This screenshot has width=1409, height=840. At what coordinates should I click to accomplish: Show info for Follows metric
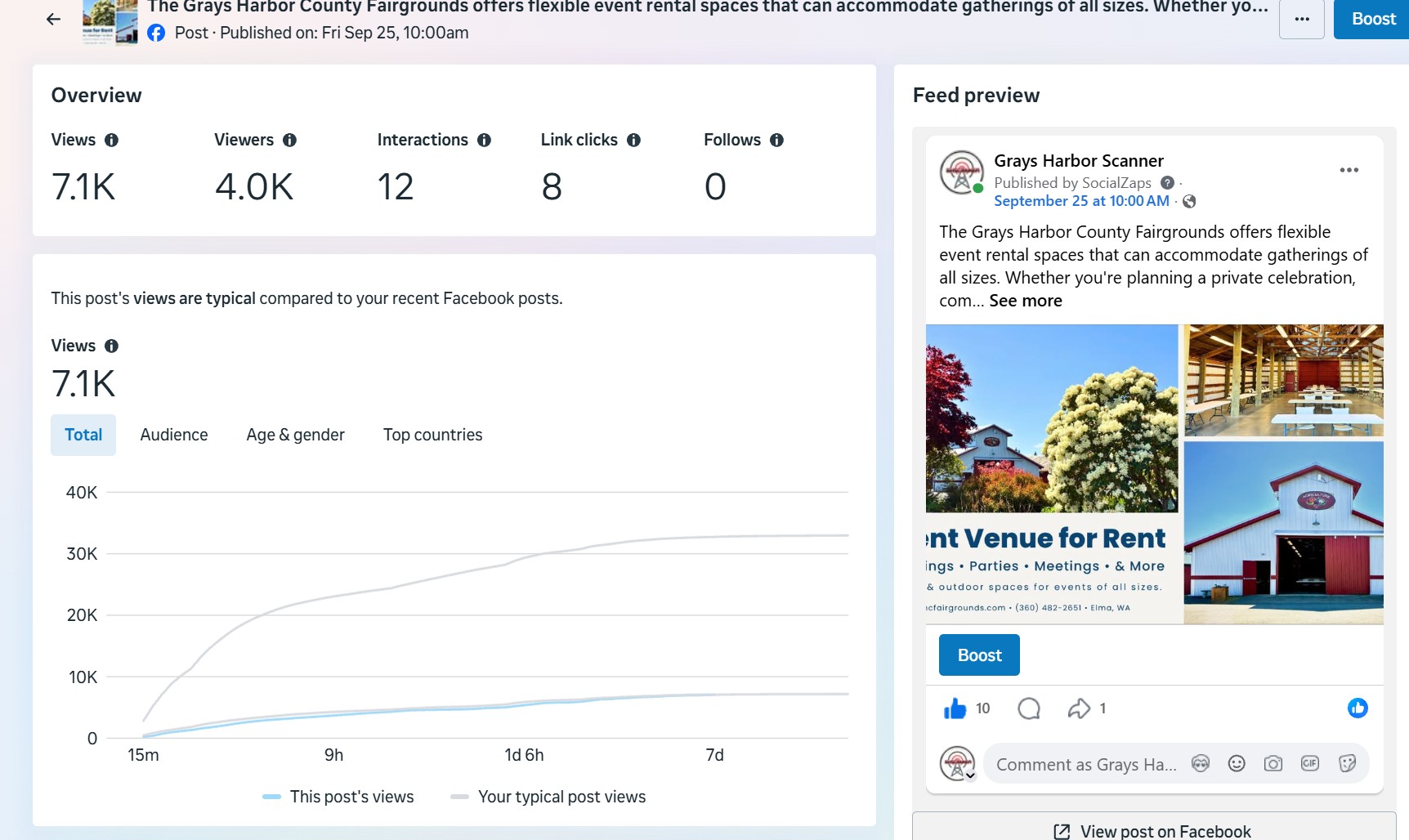pyautogui.click(x=776, y=140)
